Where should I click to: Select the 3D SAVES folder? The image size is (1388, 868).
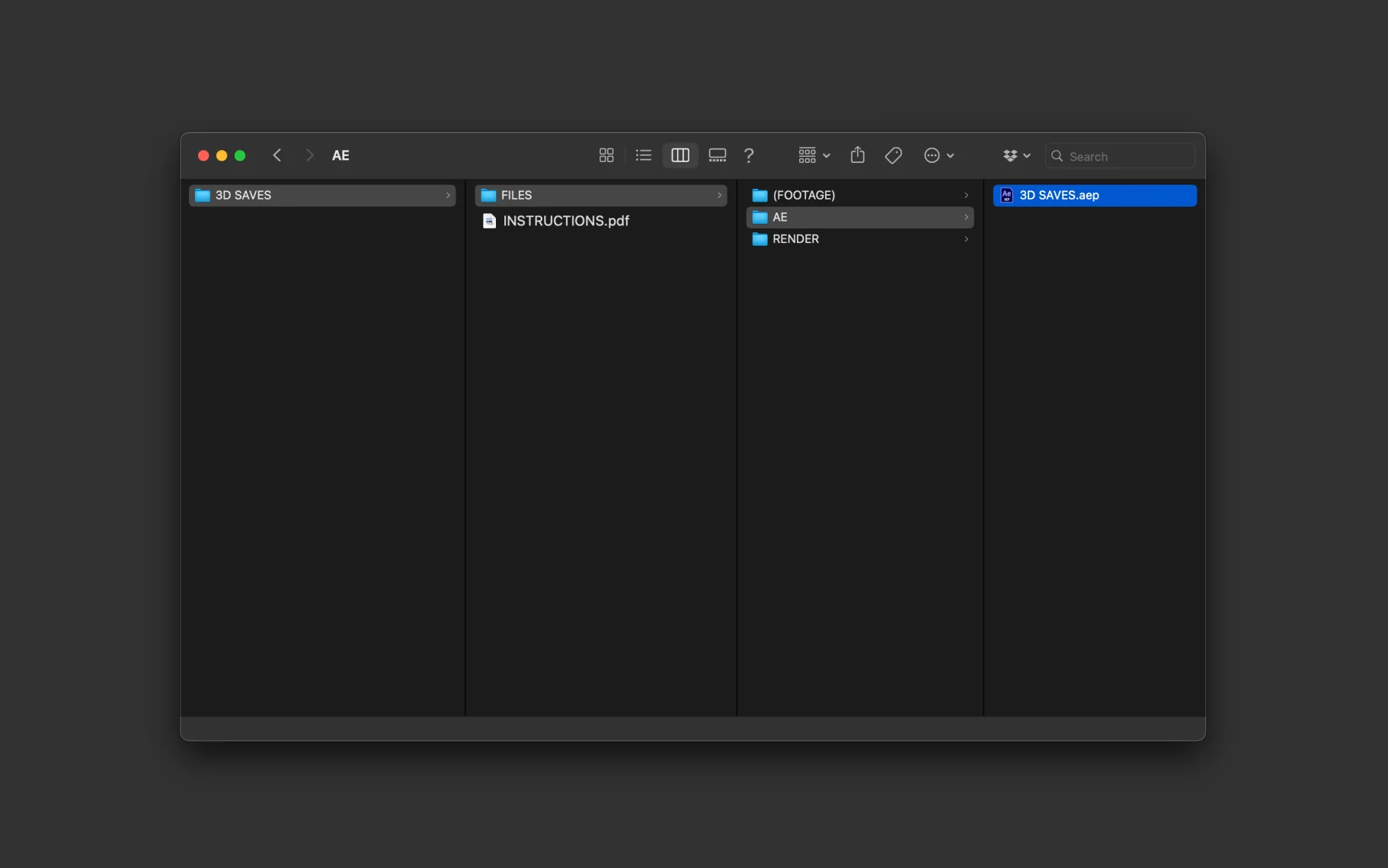[244, 195]
